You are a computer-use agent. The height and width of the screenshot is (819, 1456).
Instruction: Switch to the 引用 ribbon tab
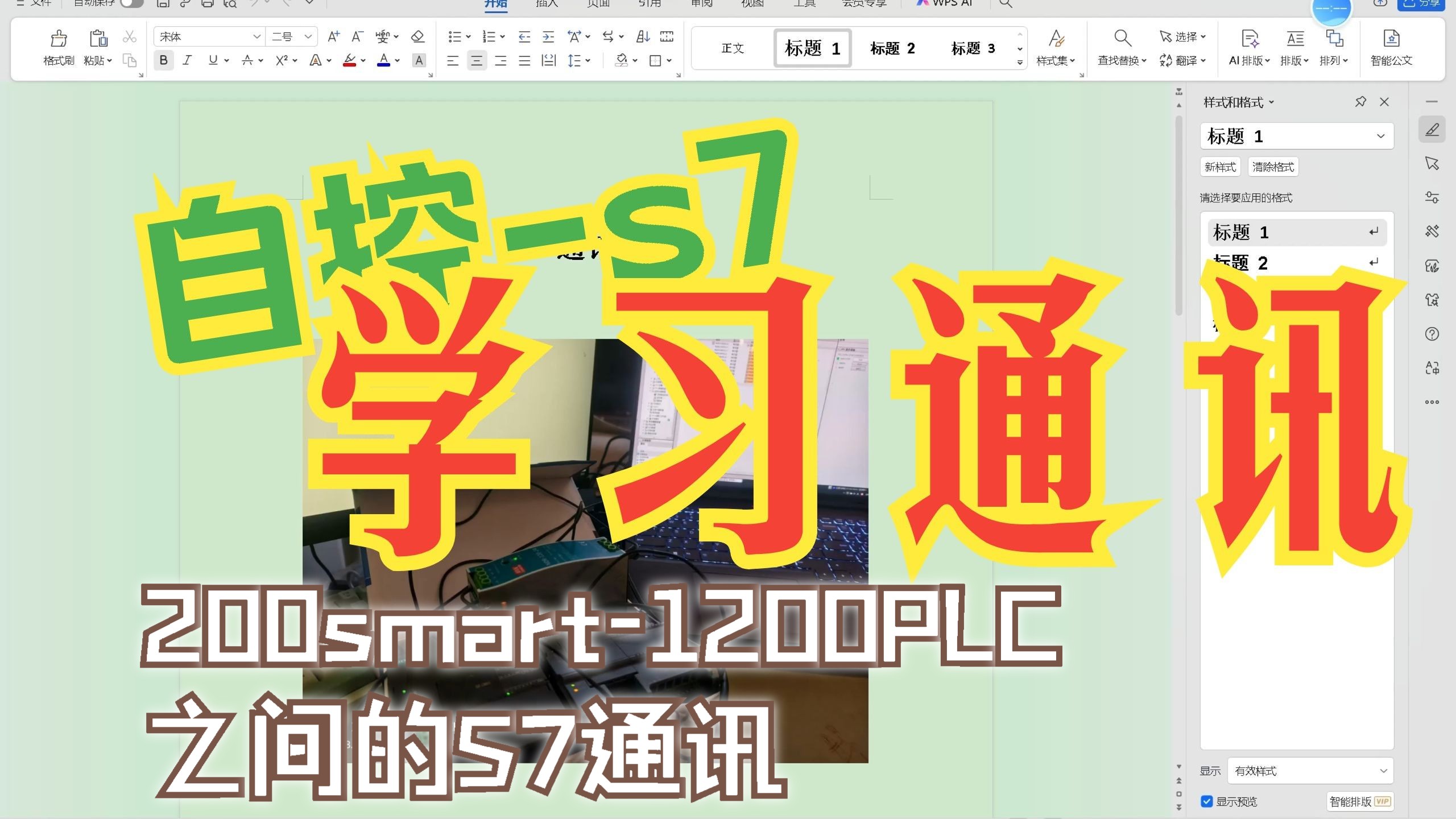pyautogui.click(x=650, y=3)
